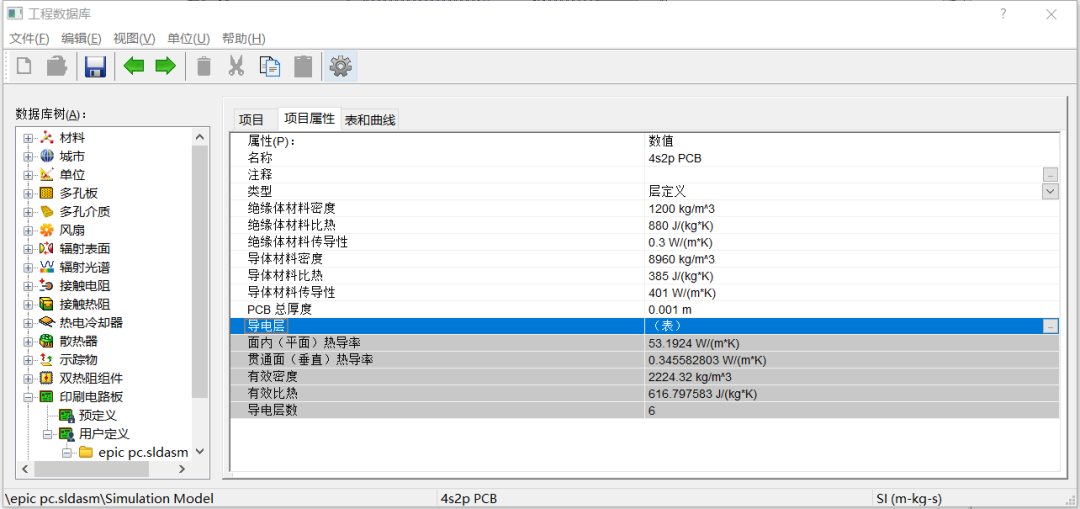Click the 材料 tree icon

tap(47, 138)
